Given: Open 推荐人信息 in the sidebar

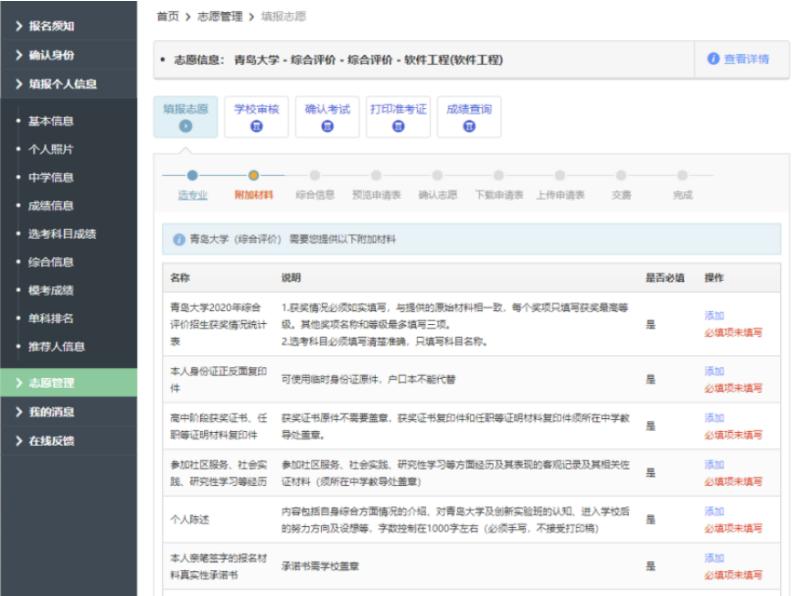Looking at the screenshot, I should (56, 347).
